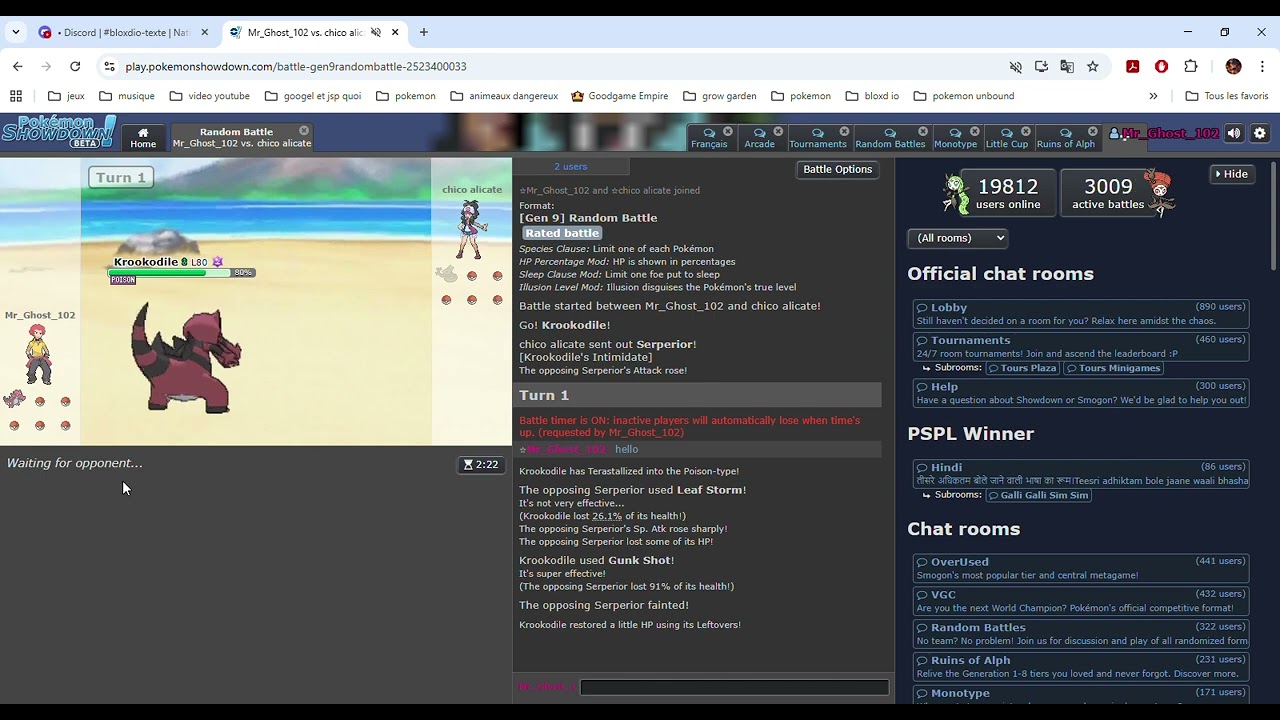Switch to the Français room tab

click(708, 138)
